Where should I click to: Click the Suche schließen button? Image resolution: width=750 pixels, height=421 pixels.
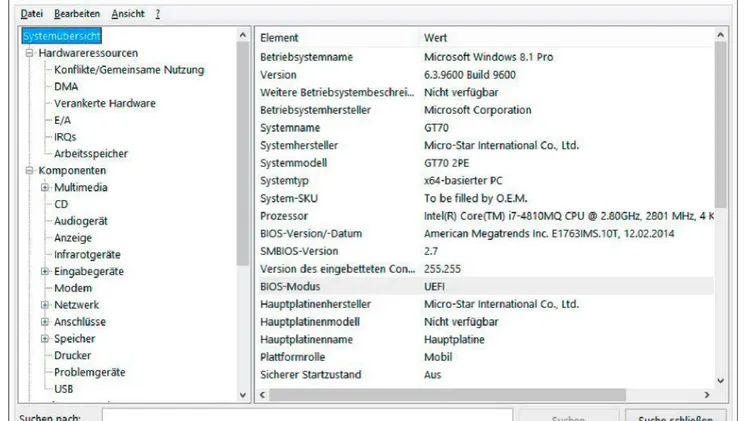[x=676, y=415]
